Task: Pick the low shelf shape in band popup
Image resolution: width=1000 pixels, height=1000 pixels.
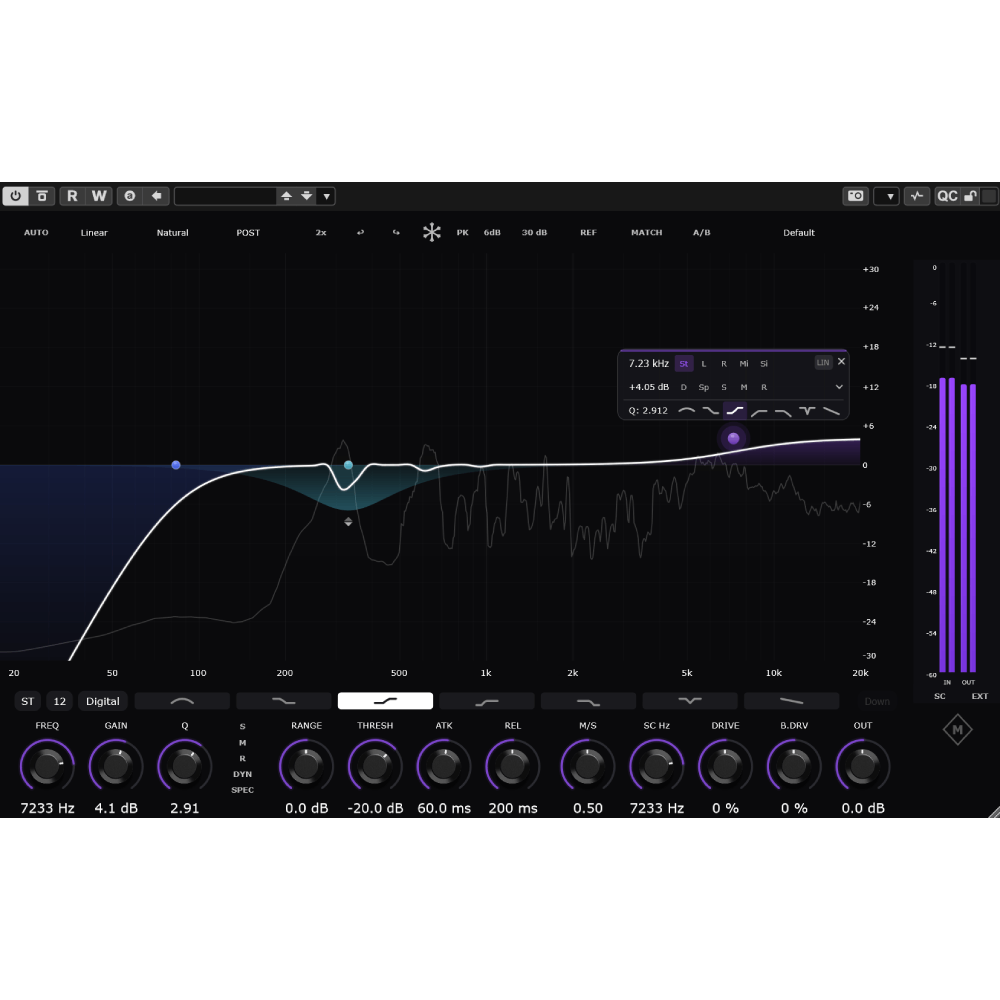Action: pyautogui.click(x=710, y=410)
